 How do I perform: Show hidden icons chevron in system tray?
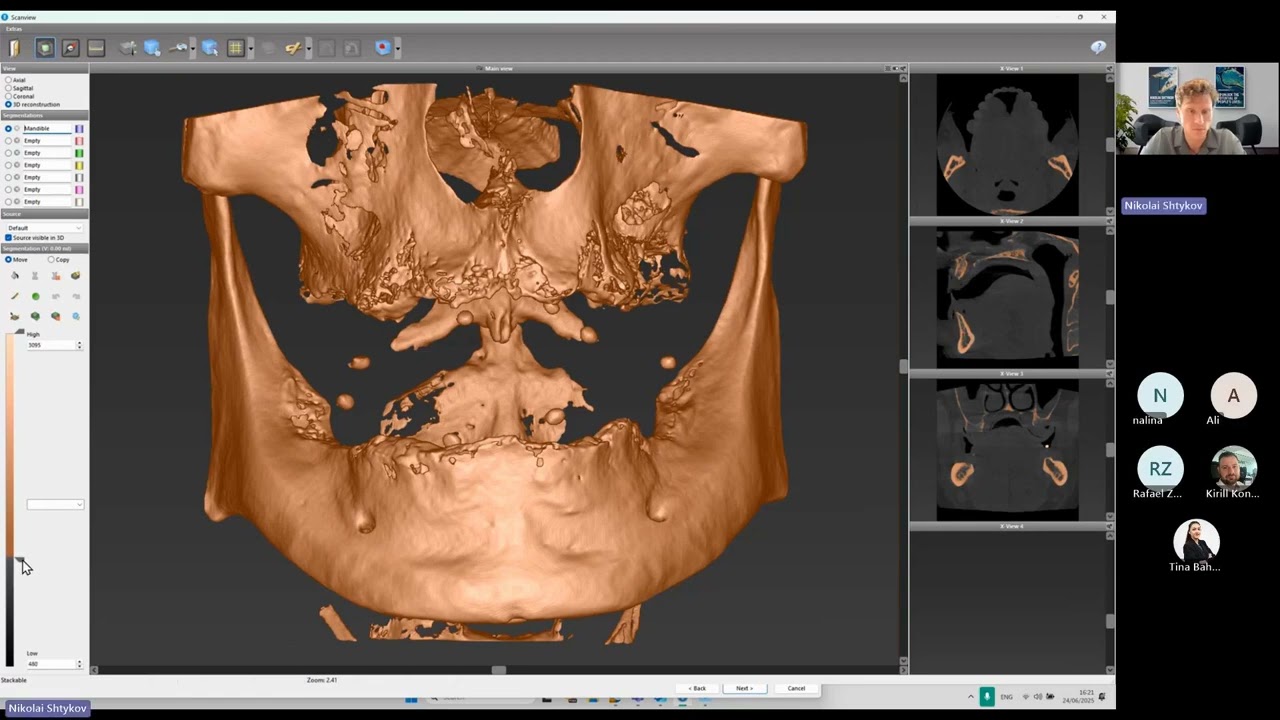(970, 696)
